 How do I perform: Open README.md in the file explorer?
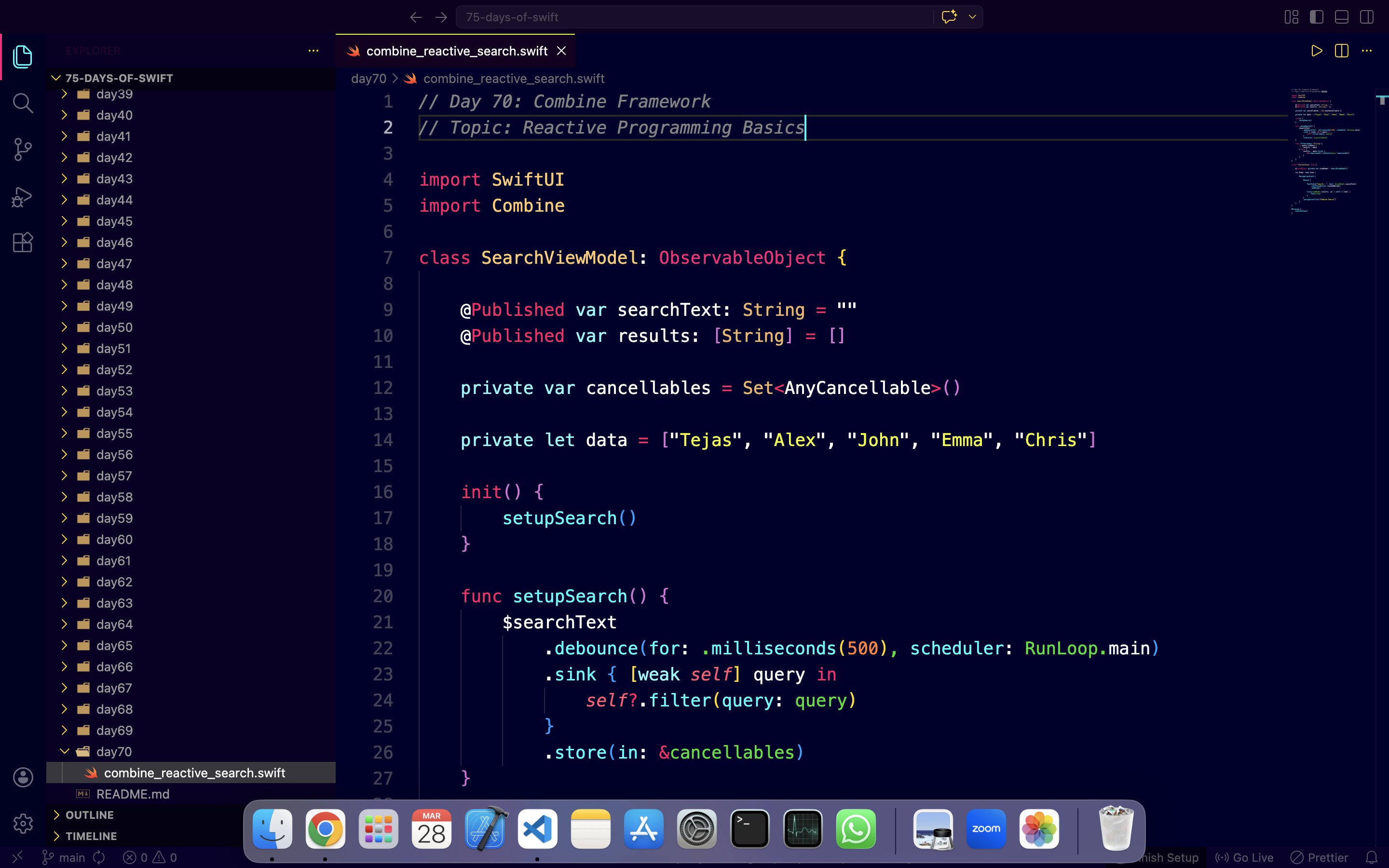coord(133,794)
